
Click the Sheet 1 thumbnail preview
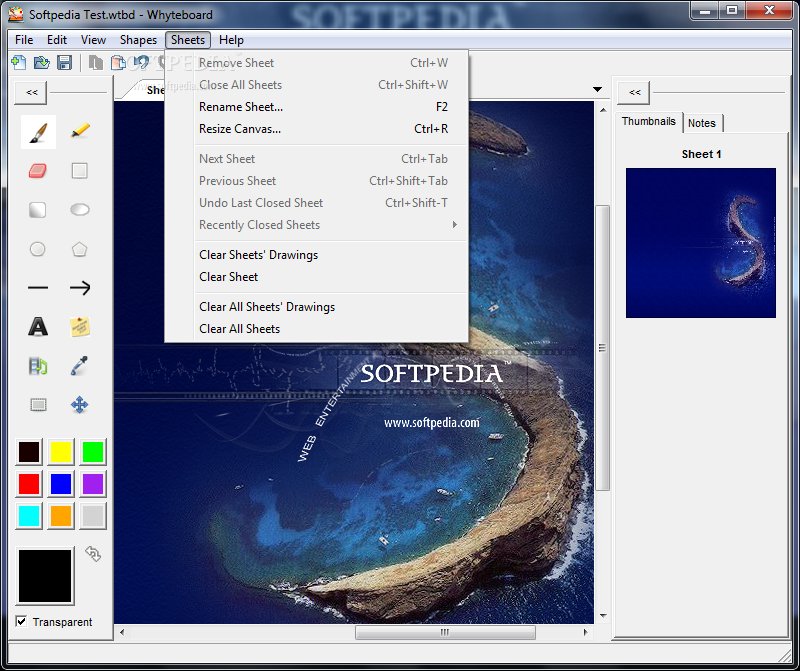tap(701, 243)
